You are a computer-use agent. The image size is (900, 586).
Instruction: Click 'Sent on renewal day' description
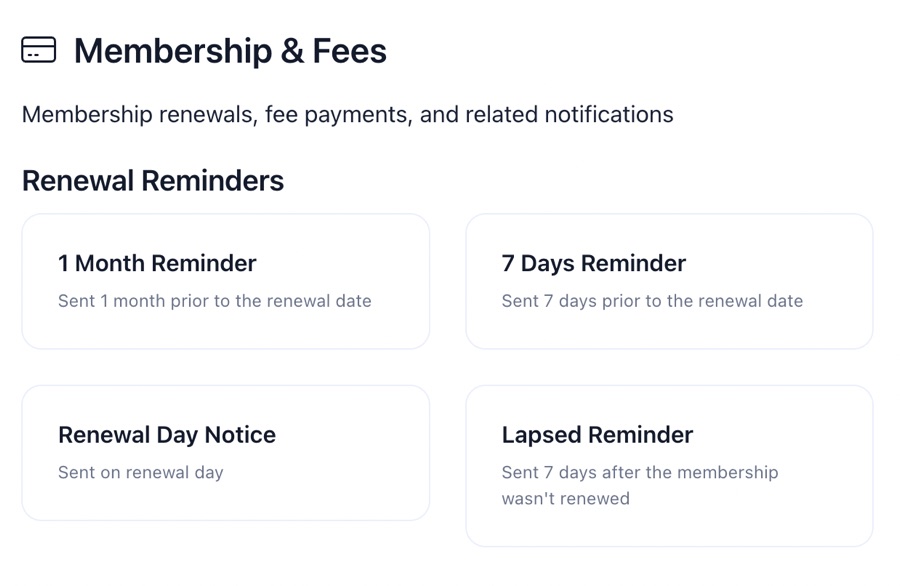click(x=141, y=473)
